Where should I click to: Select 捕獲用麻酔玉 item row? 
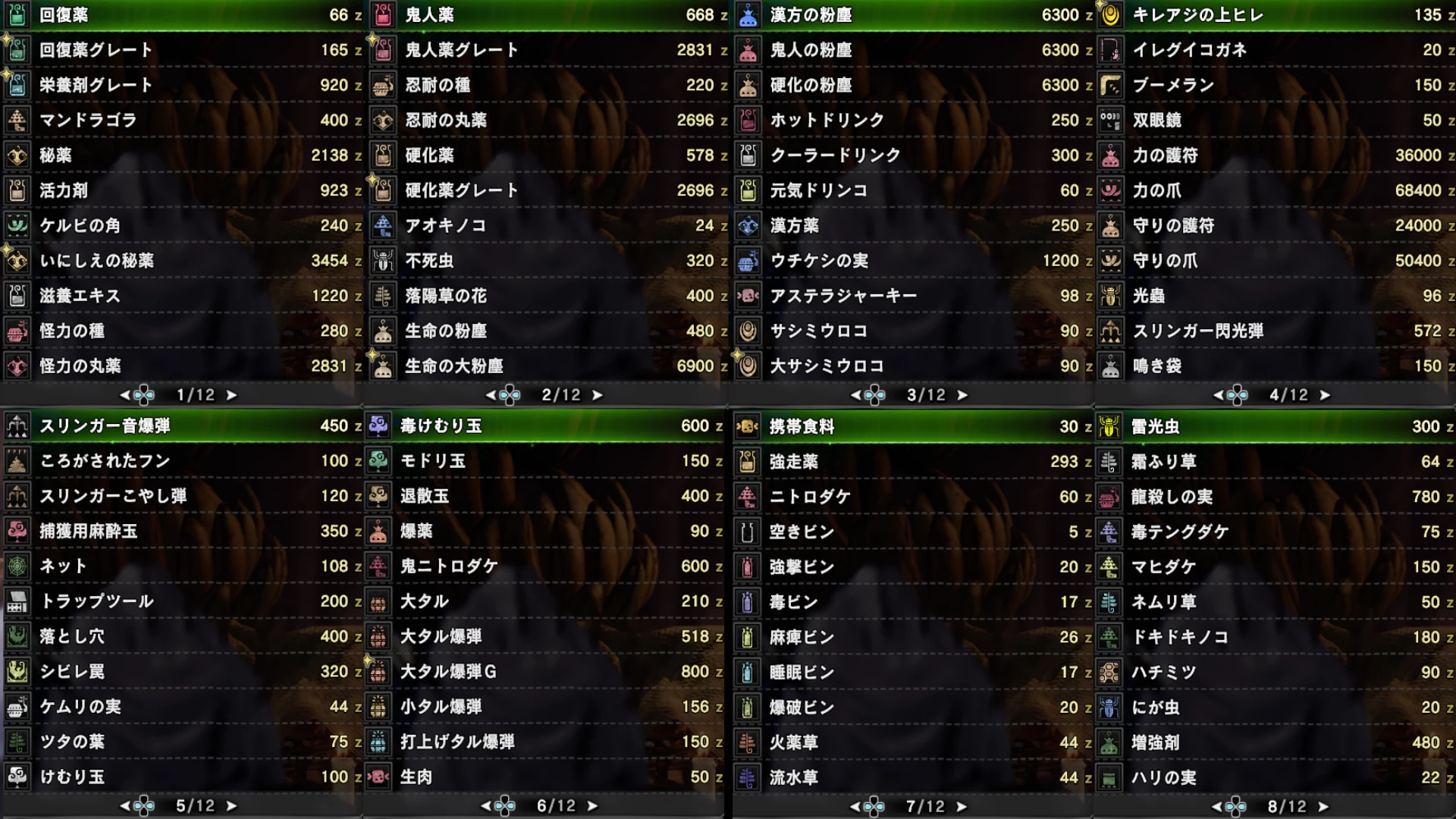[183, 531]
